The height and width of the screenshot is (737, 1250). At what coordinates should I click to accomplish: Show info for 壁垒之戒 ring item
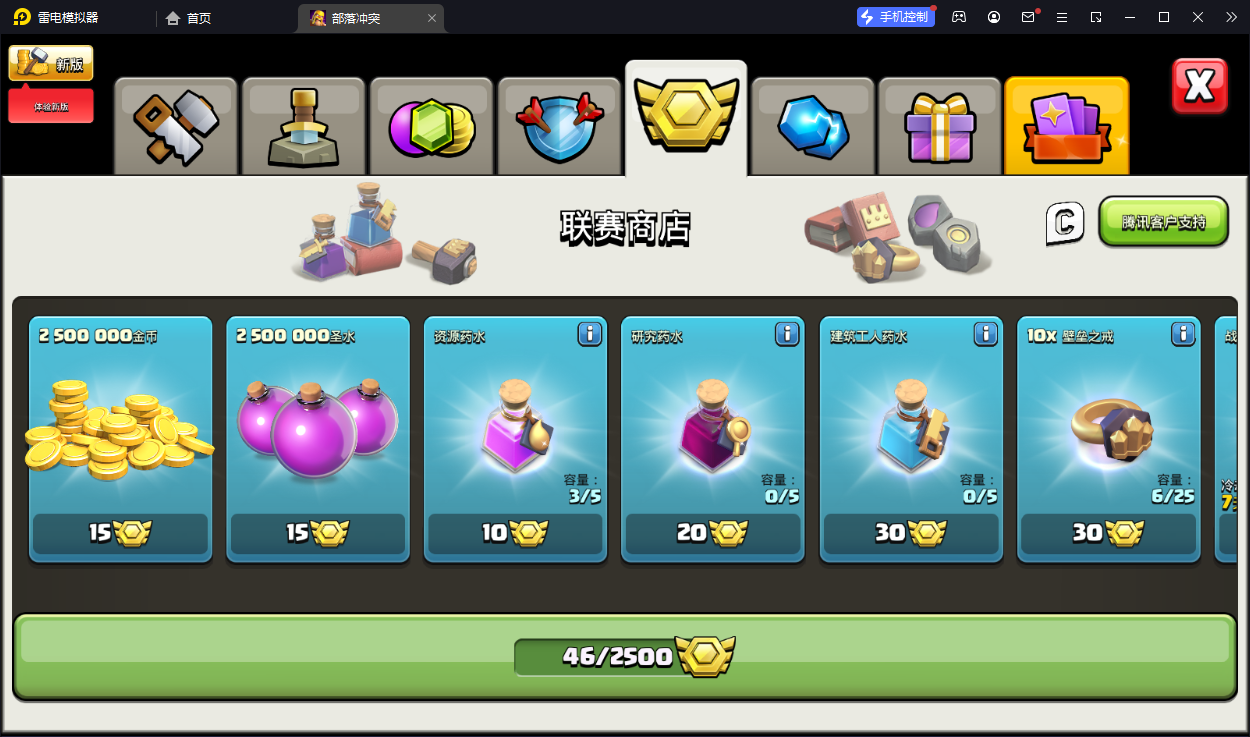pyautogui.click(x=1184, y=334)
